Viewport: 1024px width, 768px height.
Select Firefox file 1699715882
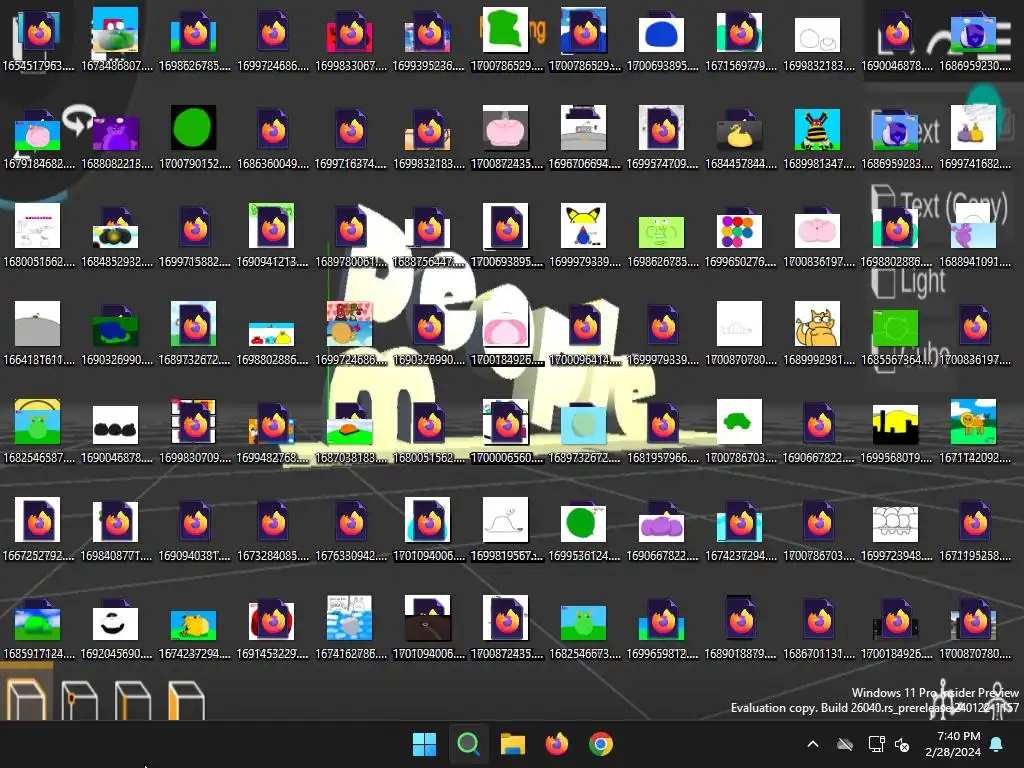click(195, 235)
